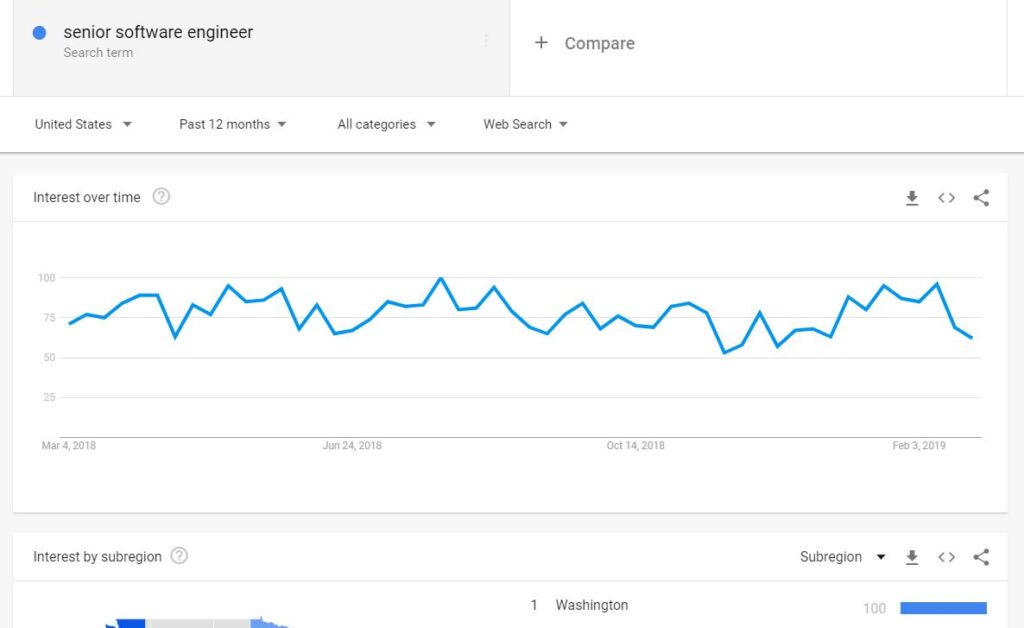Click the chart peak near 100 line
Screen dimensions: 1024x628
441,279
